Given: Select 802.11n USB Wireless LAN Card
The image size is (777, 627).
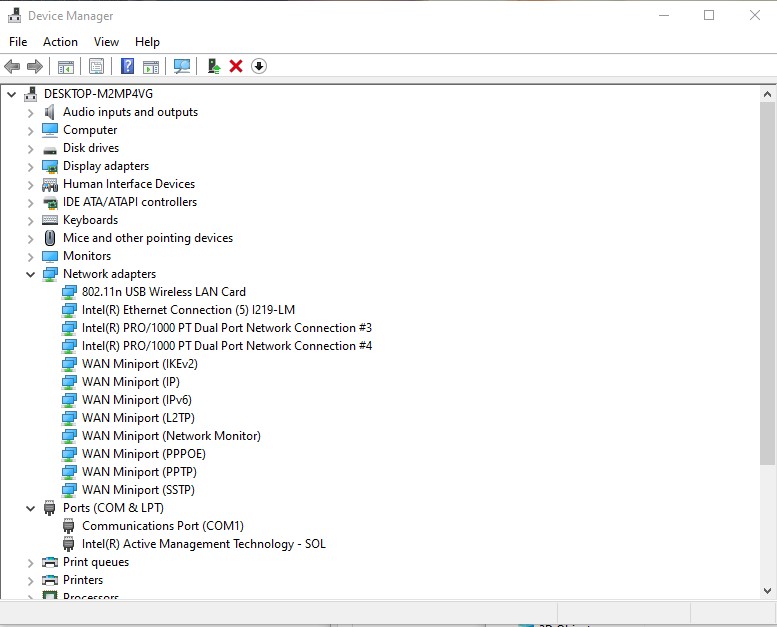Looking at the screenshot, I should pos(163,292).
